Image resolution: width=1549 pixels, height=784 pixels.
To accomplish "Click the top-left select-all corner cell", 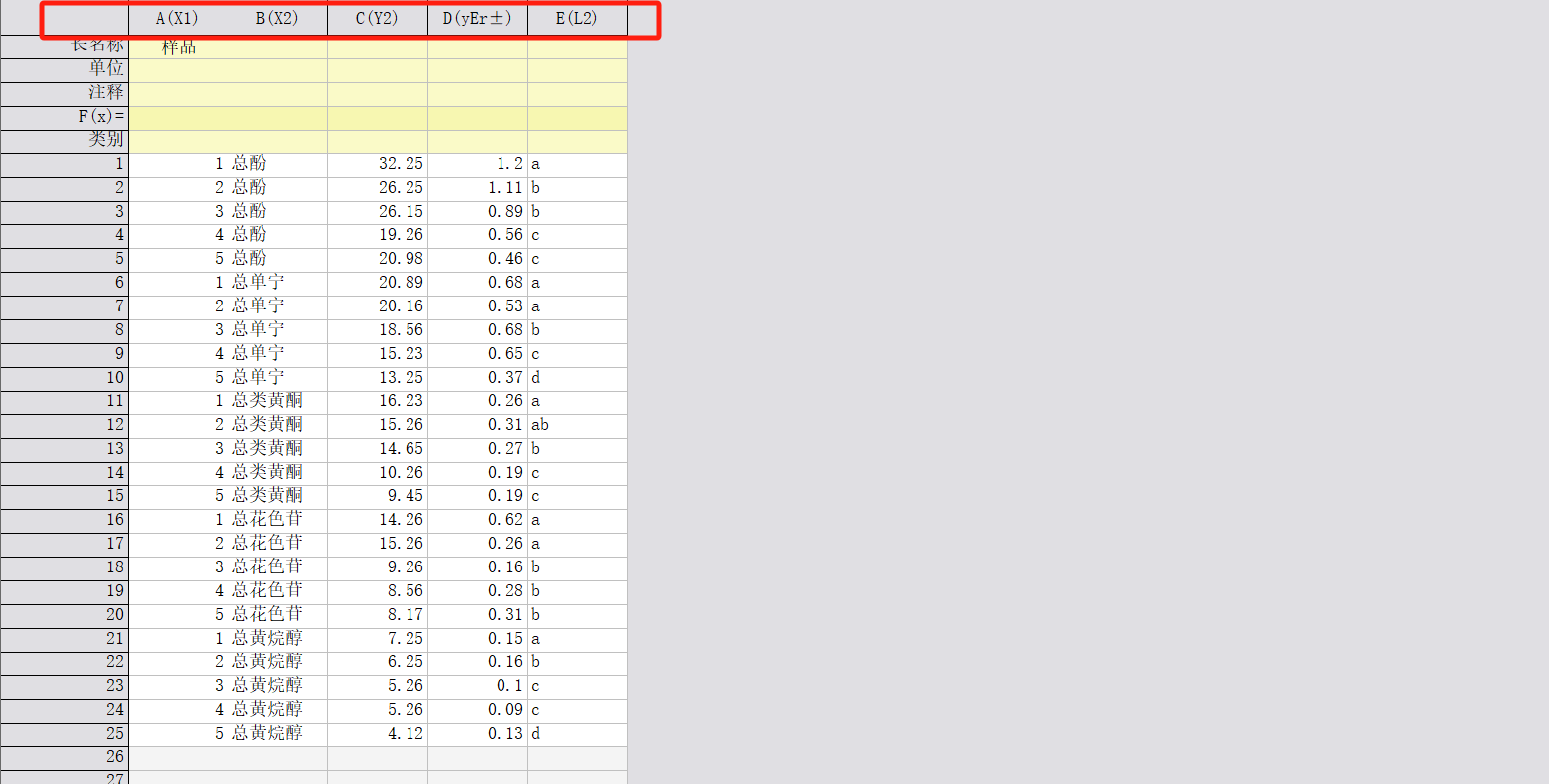I will pos(85,18).
